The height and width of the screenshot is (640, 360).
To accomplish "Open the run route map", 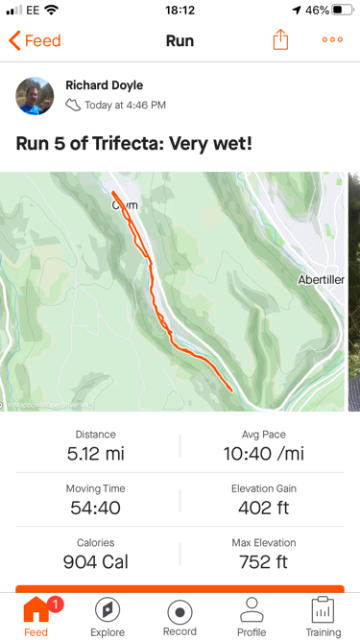I will [172, 291].
